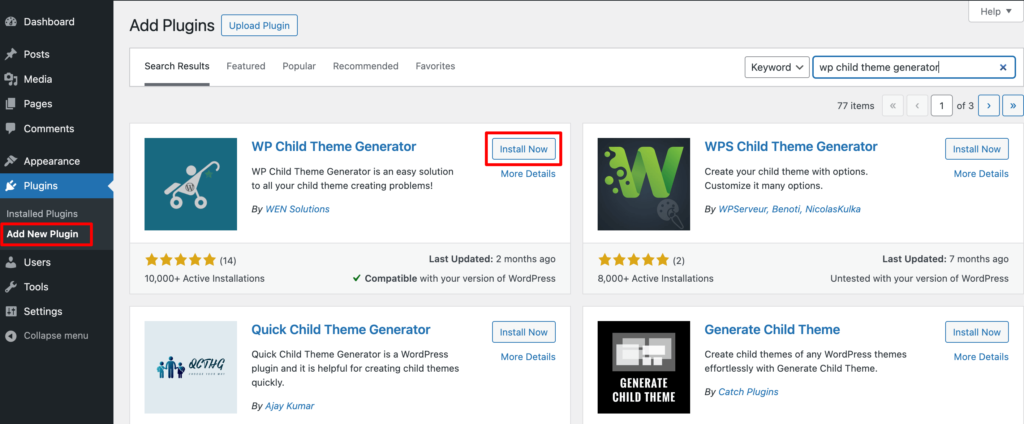Click Upload Plugin button
Screen dimensions: 1024x424
click(260, 25)
